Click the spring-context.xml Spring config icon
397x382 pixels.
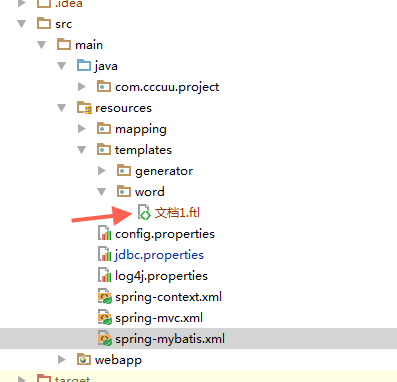point(105,296)
